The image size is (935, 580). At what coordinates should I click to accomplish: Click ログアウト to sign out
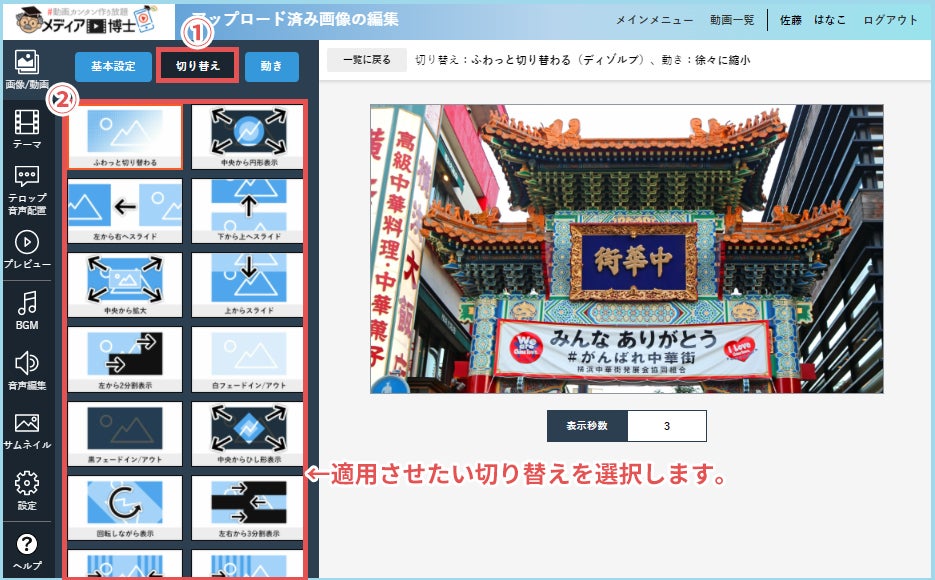tap(889, 19)
